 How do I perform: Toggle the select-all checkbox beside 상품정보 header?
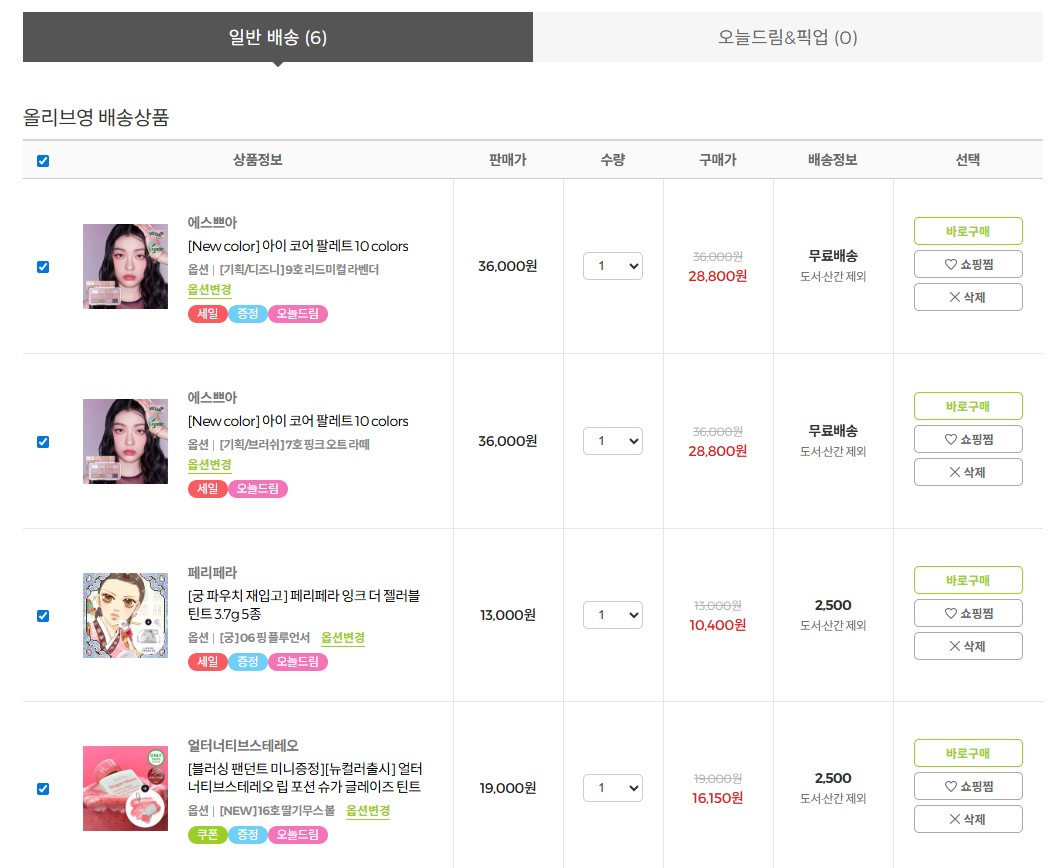tap(43, 161)
